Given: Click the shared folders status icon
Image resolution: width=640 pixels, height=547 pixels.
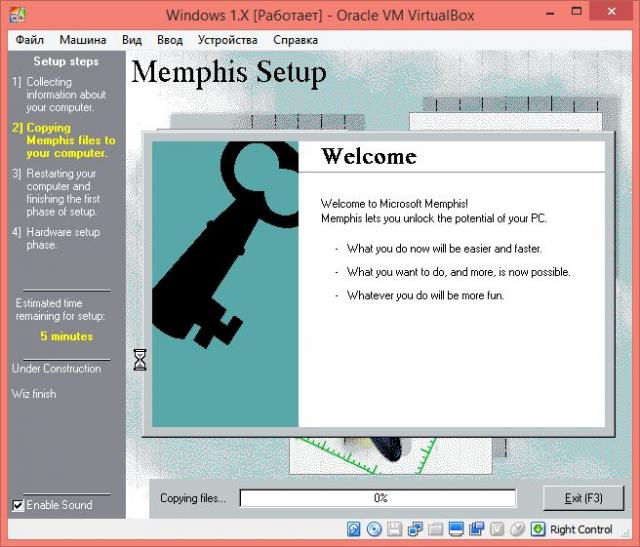Looking at the screenshot, I should tap(436, 529).
